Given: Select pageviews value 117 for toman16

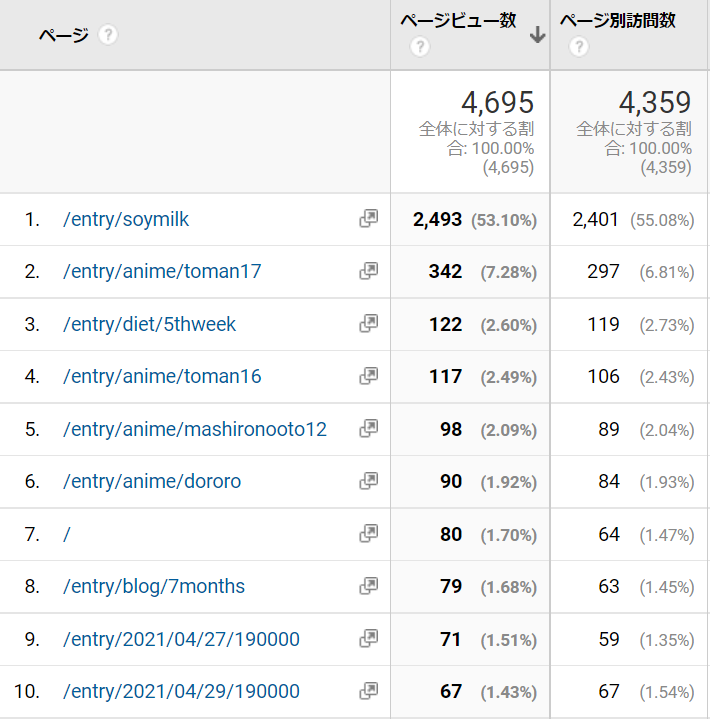Looking at the screenshot, I should [x=445, y=377].
